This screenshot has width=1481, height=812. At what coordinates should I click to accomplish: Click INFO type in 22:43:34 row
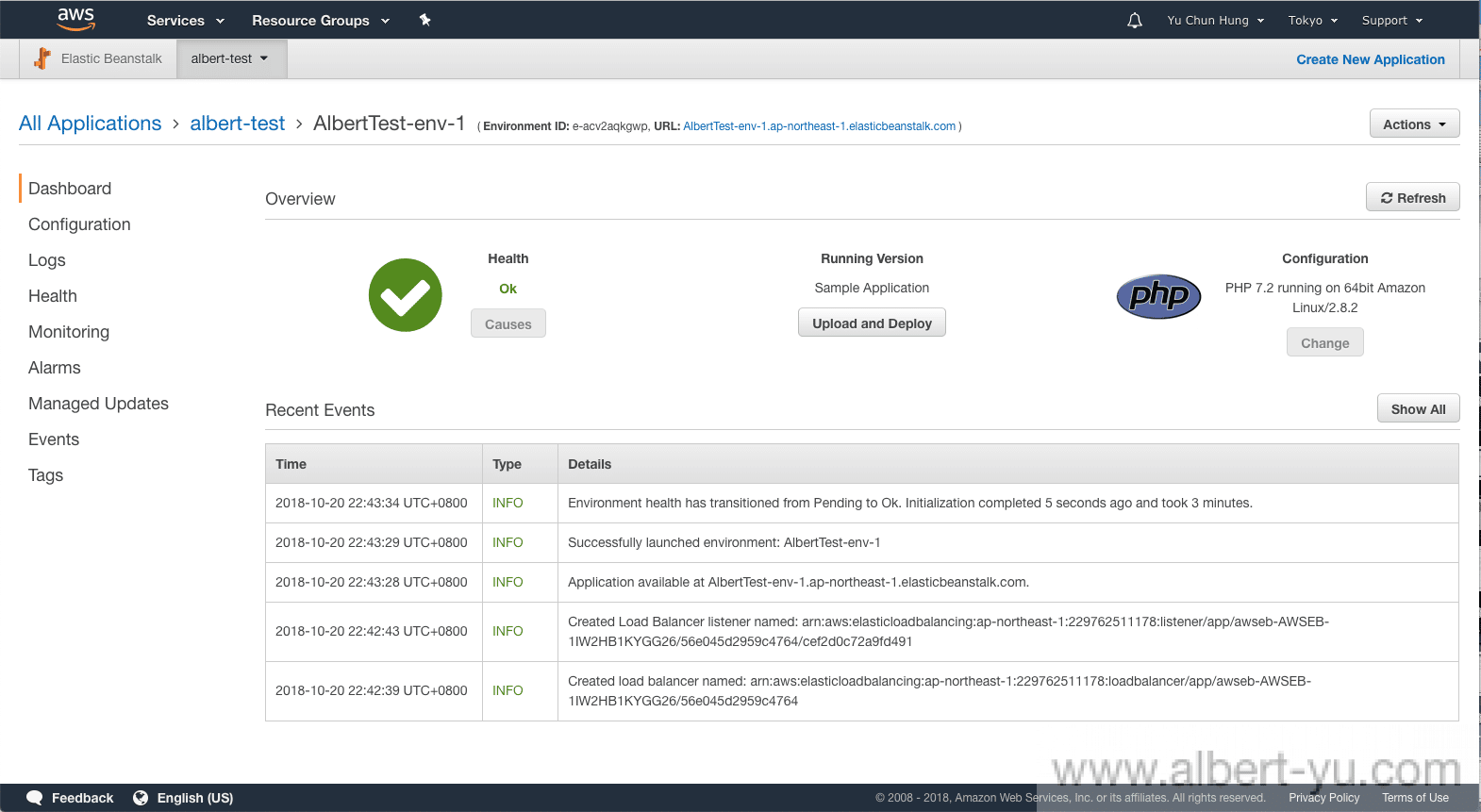pos(508,503)
